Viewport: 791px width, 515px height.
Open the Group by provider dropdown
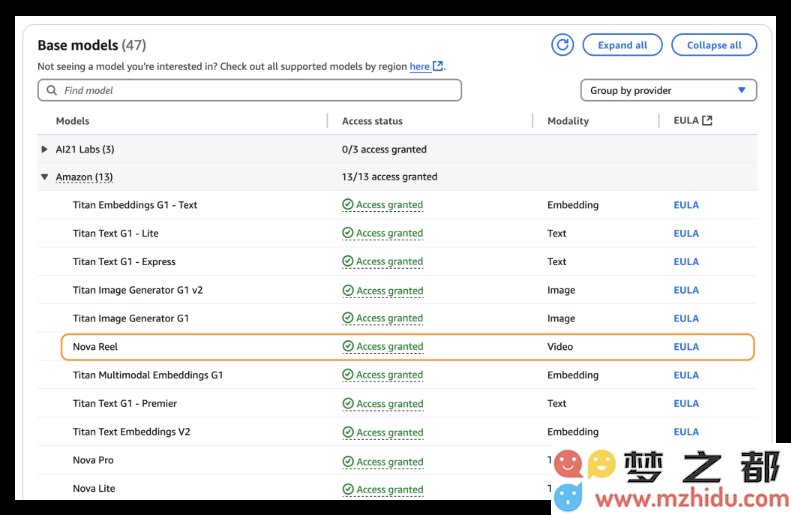(x=668, y=90)
